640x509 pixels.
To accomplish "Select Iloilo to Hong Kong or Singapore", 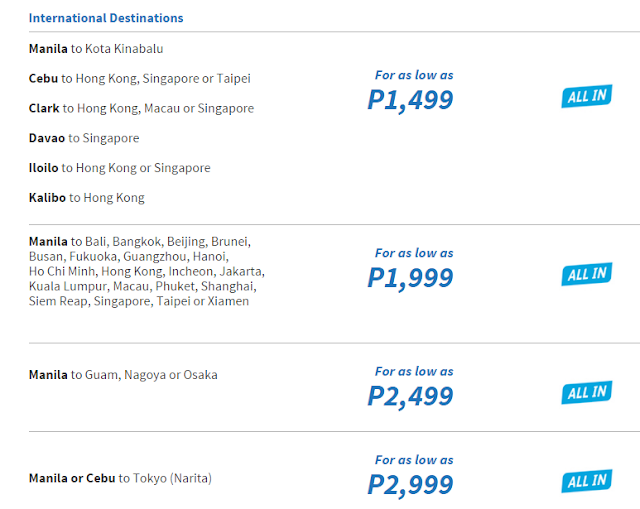I will coord(120,168).
